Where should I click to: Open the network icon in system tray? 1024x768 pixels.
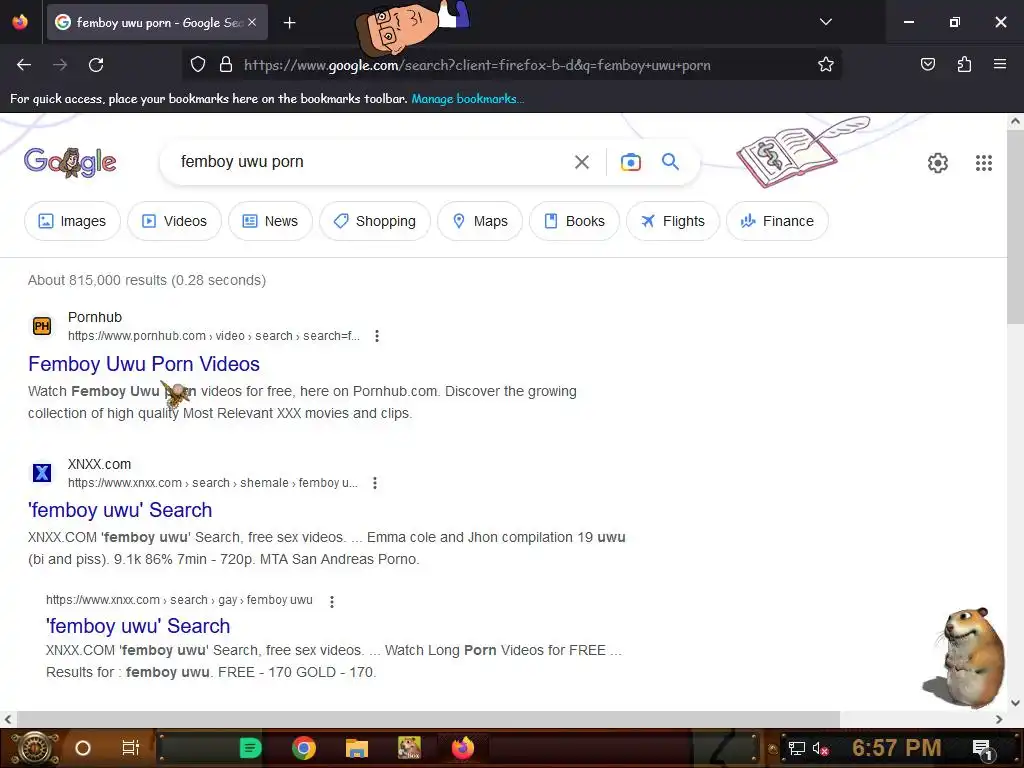click(796, 748)
